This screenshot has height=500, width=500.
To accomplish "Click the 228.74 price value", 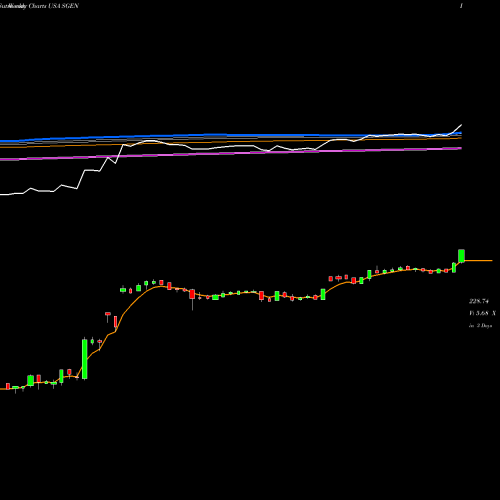I will tap(479, 301).
